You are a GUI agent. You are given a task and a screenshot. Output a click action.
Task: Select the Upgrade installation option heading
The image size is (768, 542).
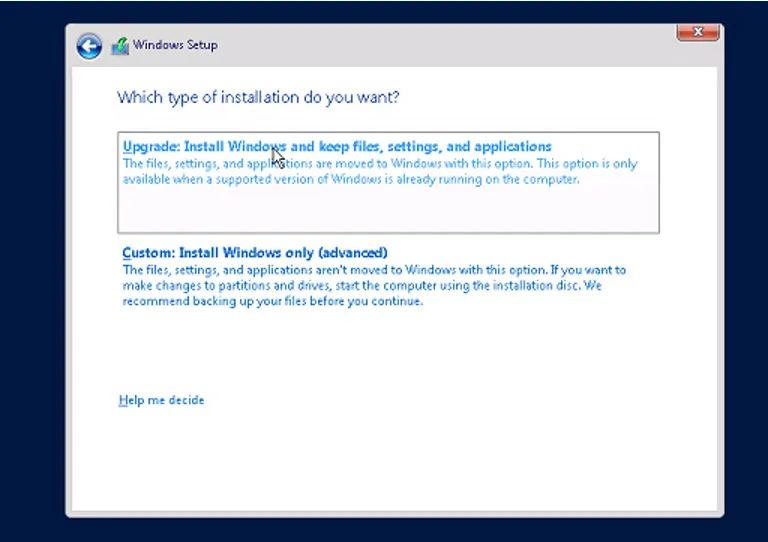(337, 146)
